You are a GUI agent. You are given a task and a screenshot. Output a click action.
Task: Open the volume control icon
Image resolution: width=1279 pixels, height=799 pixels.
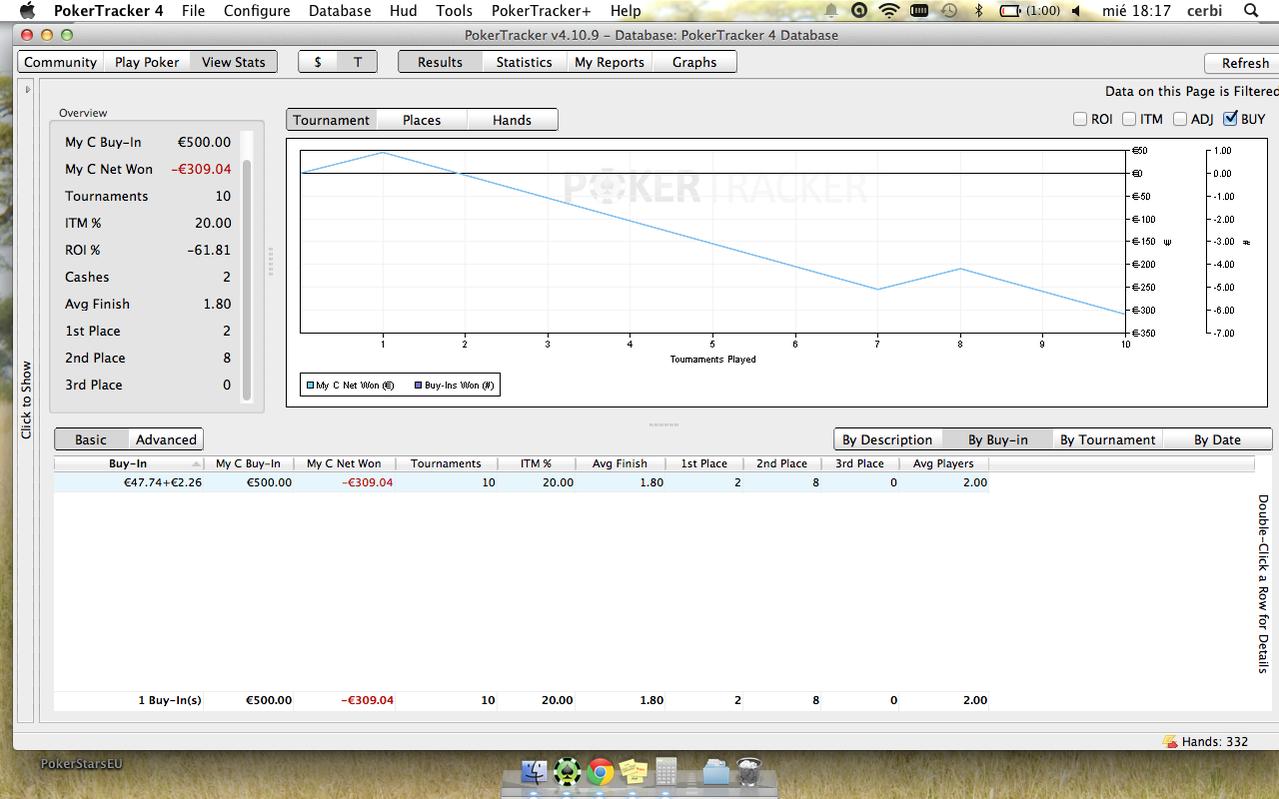pos(1078,10)
